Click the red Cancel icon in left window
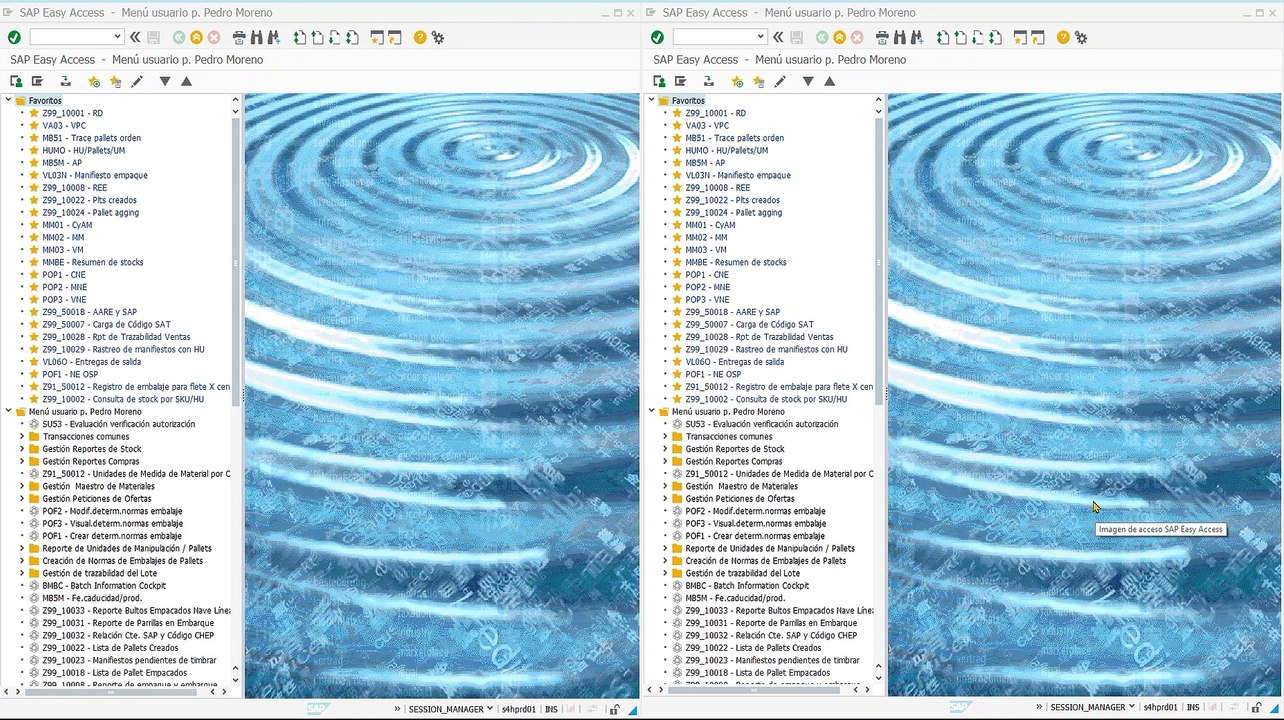1284x720 pixels. coord(213,37)
